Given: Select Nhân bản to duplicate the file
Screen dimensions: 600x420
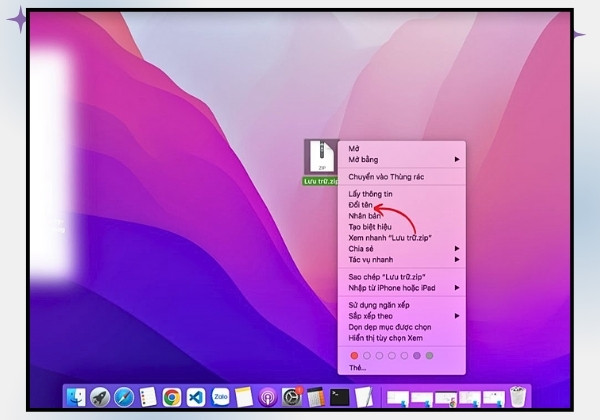Looking at the screenshot, I should (365, 216).
